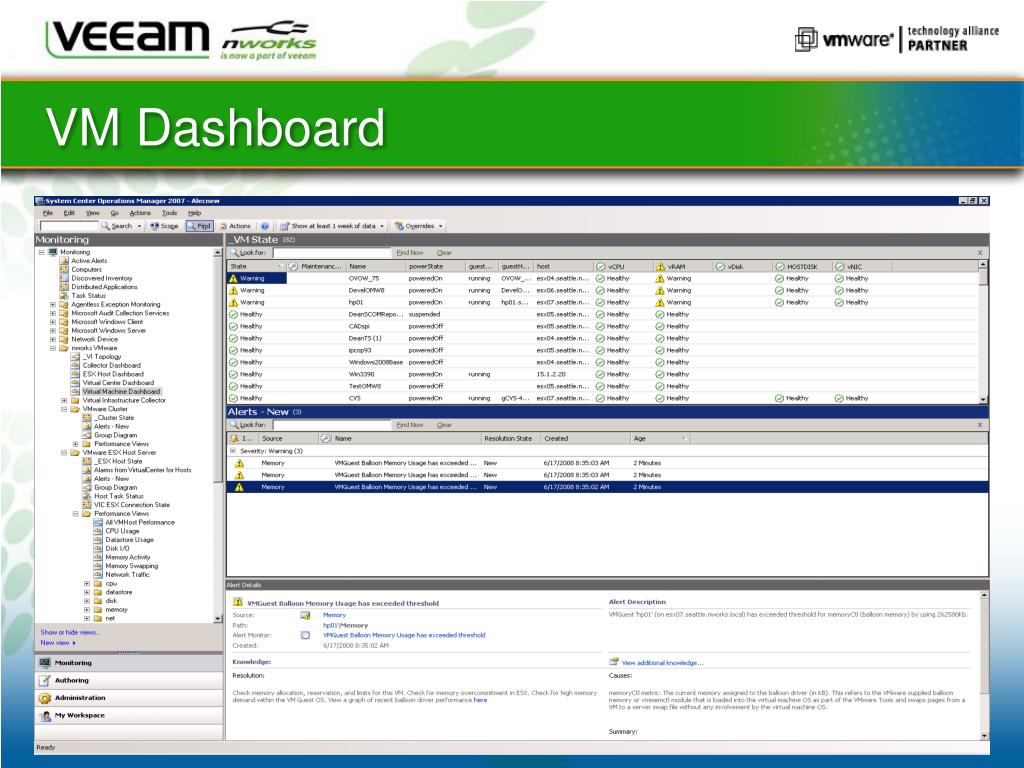Open the Tools menu
1024x768 pixels.
coord(170,213)
